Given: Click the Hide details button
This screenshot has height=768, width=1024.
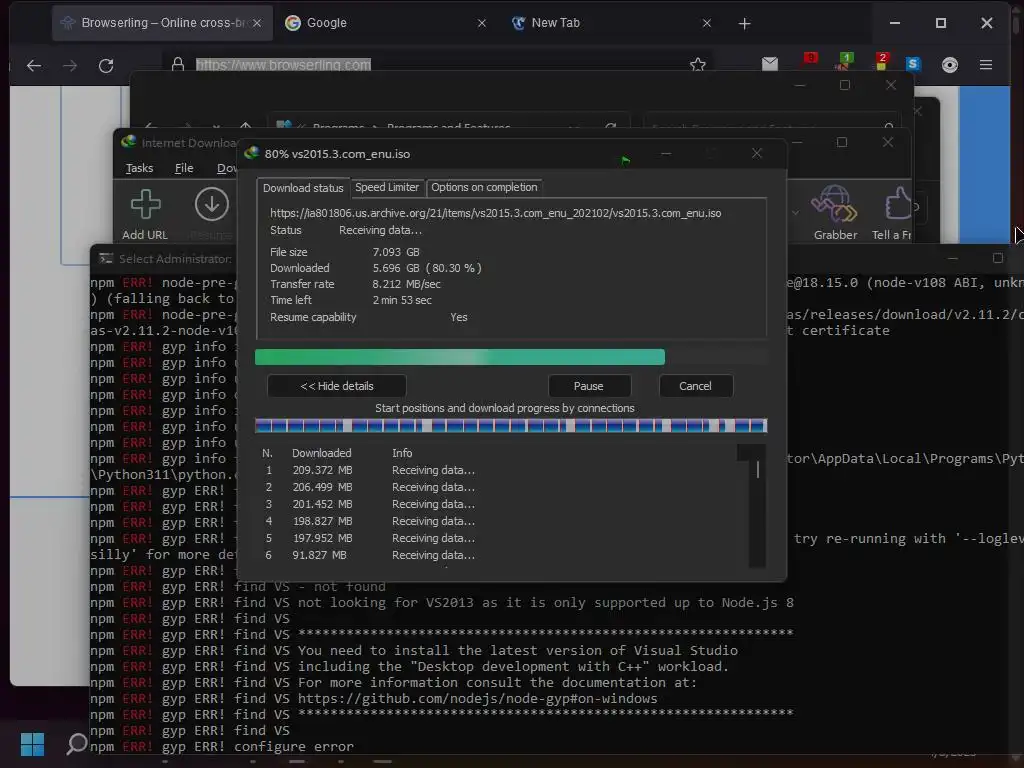Looking at the screenshot, I should click(x=336, y=386).
